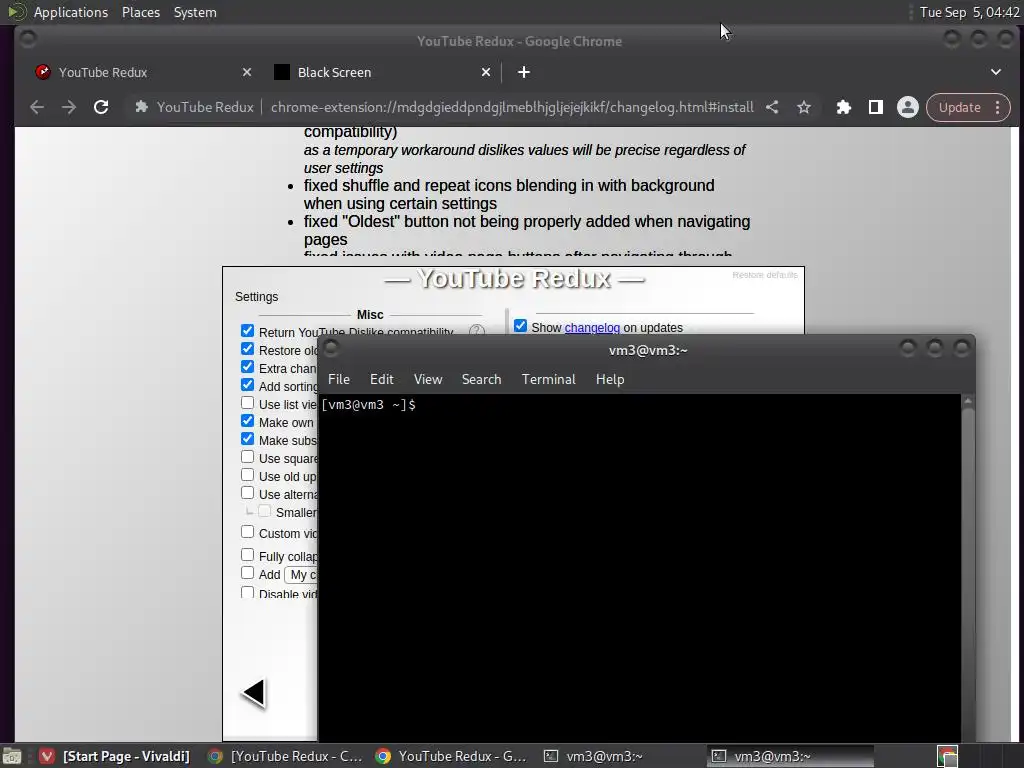
Task: Switch to YouTube Redux - G... taskbar item
Action: coord(451,756)
